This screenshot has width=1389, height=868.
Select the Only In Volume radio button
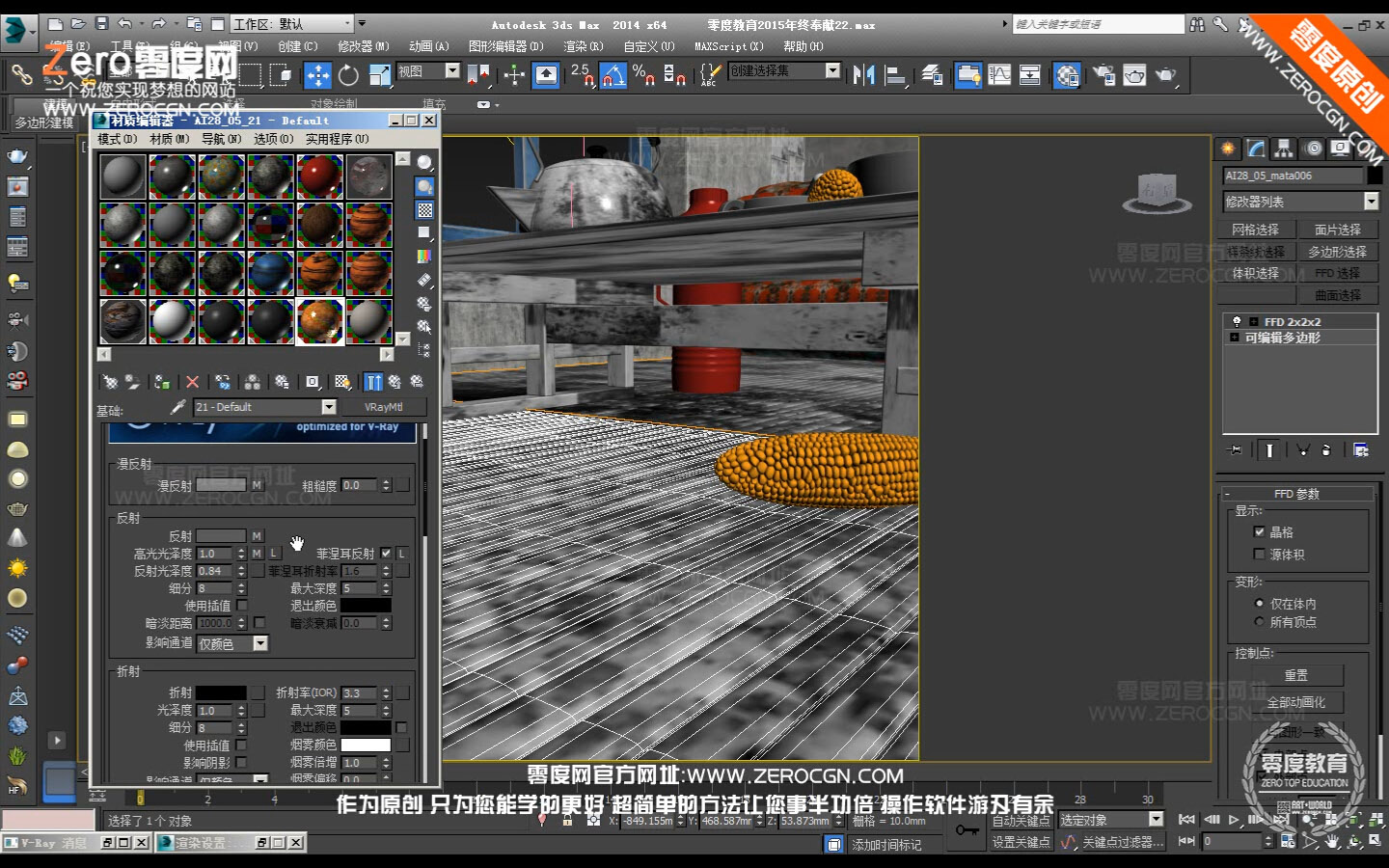click(1259, 604)
